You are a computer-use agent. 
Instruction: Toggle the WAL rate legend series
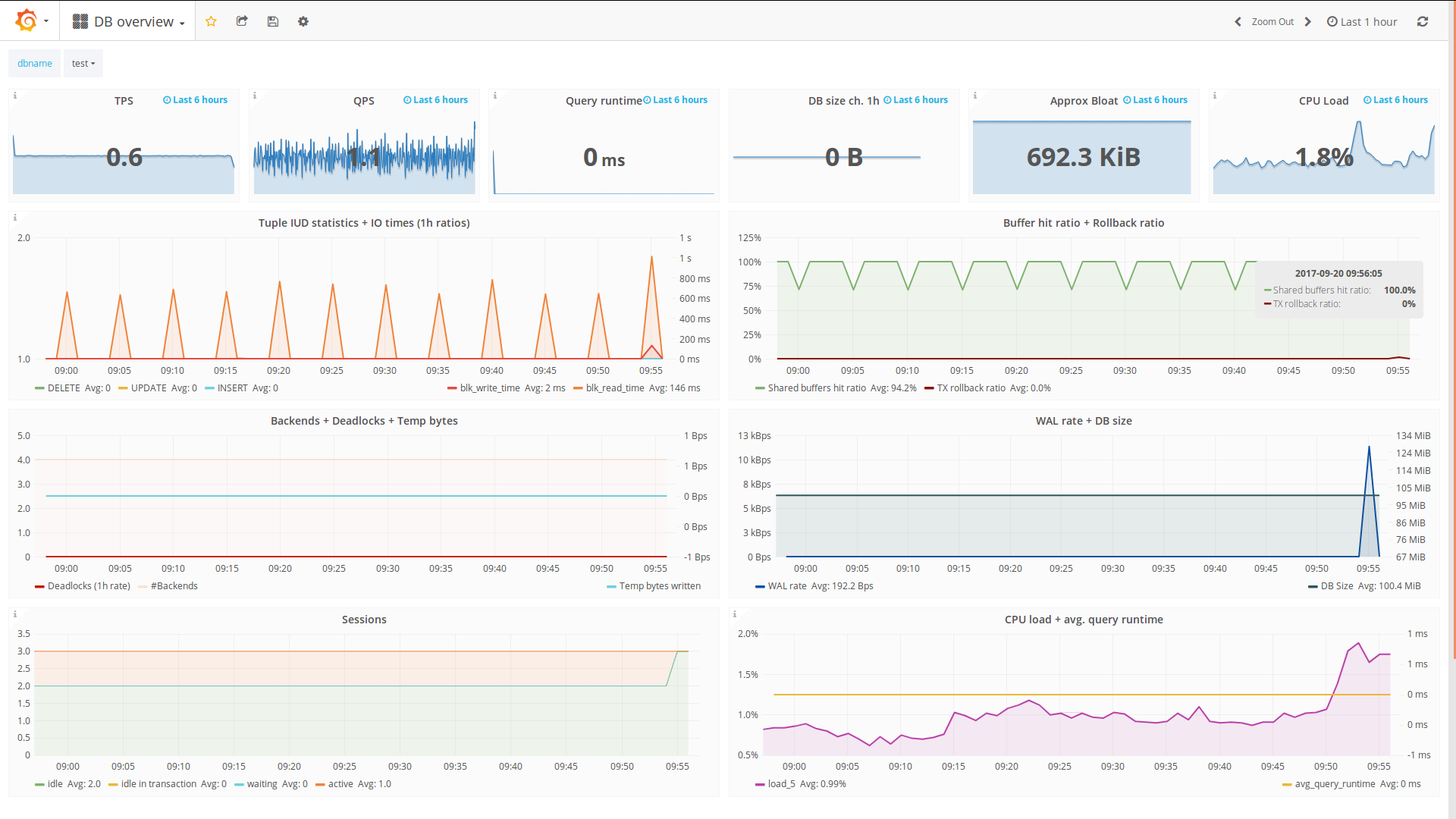point(786,585)
